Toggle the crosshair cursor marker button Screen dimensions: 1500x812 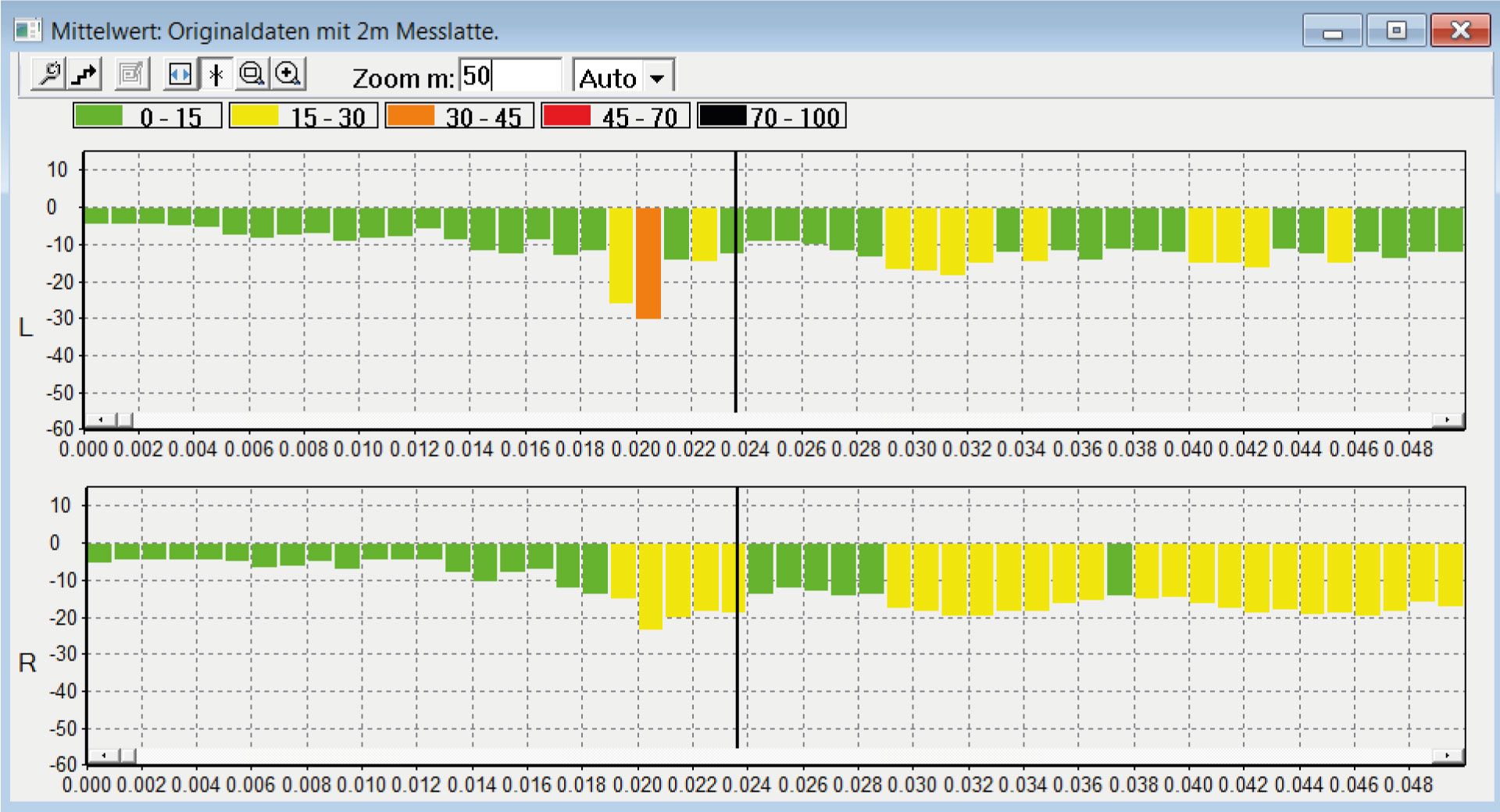[216, 75]
